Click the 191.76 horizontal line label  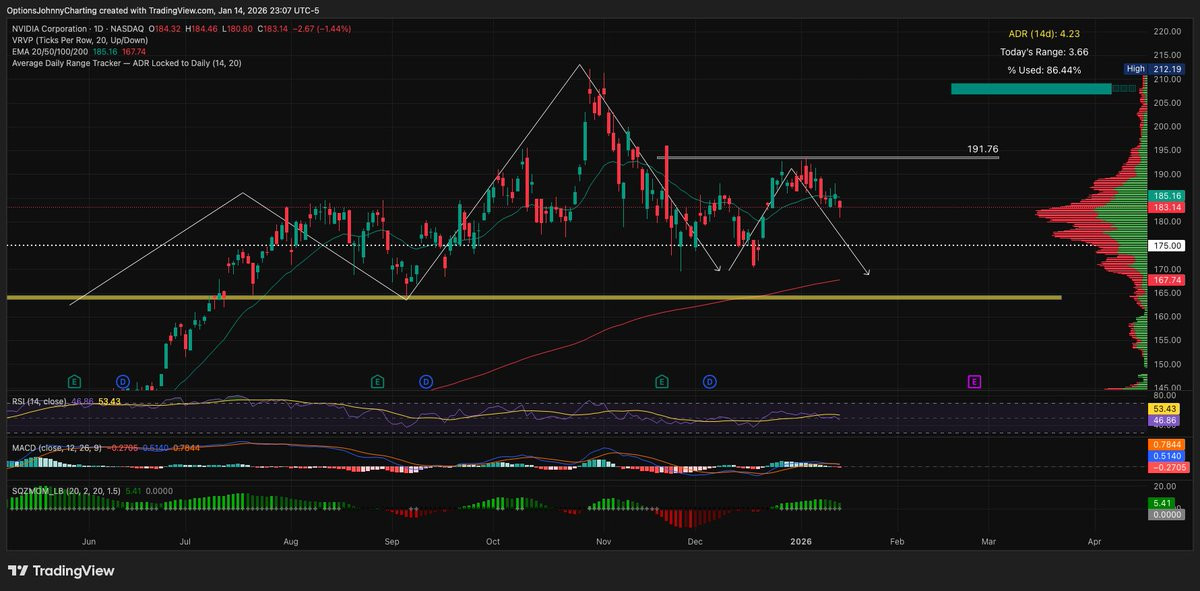pyautogui.click(x=983, y=148)
